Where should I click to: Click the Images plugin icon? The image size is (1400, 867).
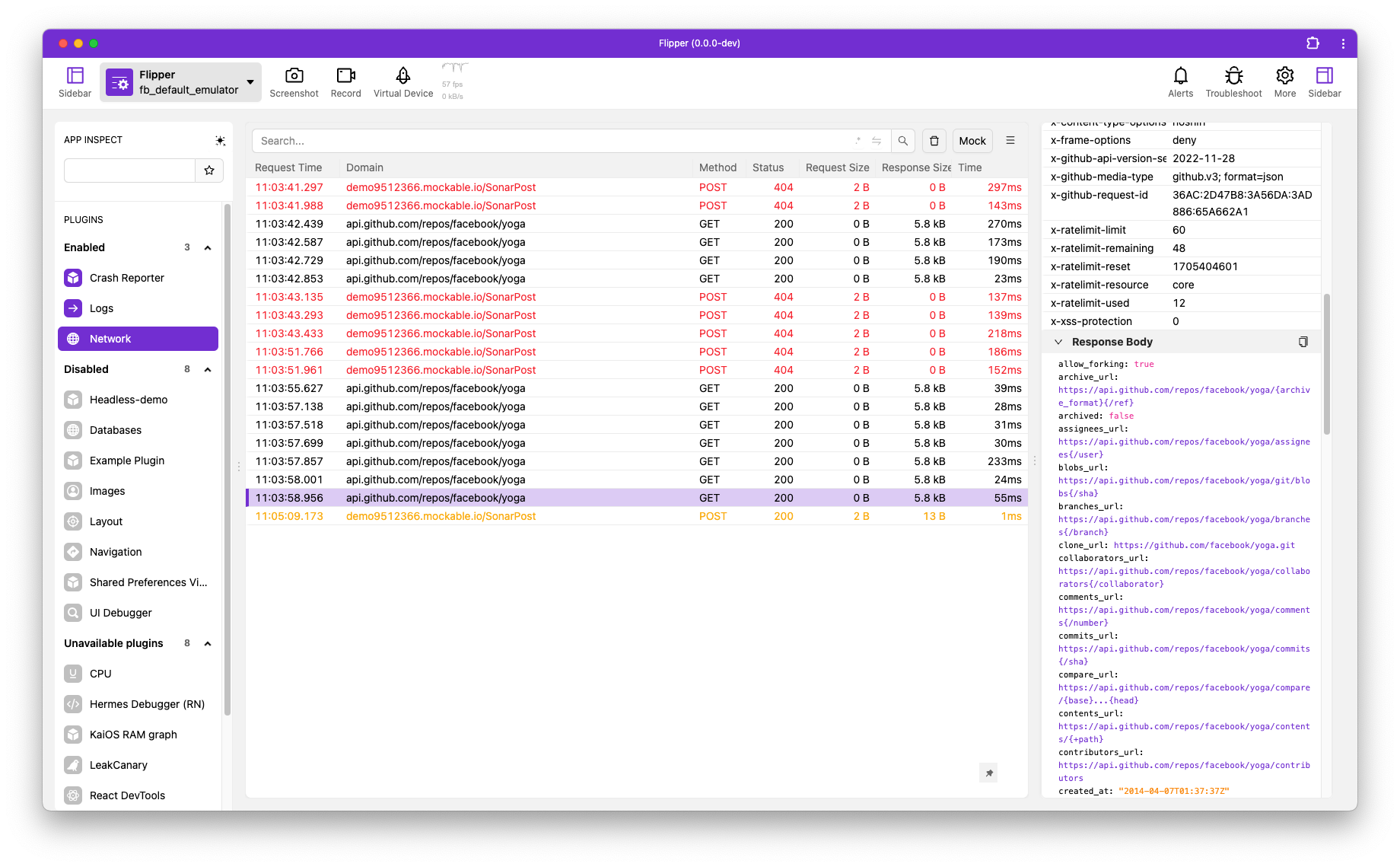click(73, 491)
